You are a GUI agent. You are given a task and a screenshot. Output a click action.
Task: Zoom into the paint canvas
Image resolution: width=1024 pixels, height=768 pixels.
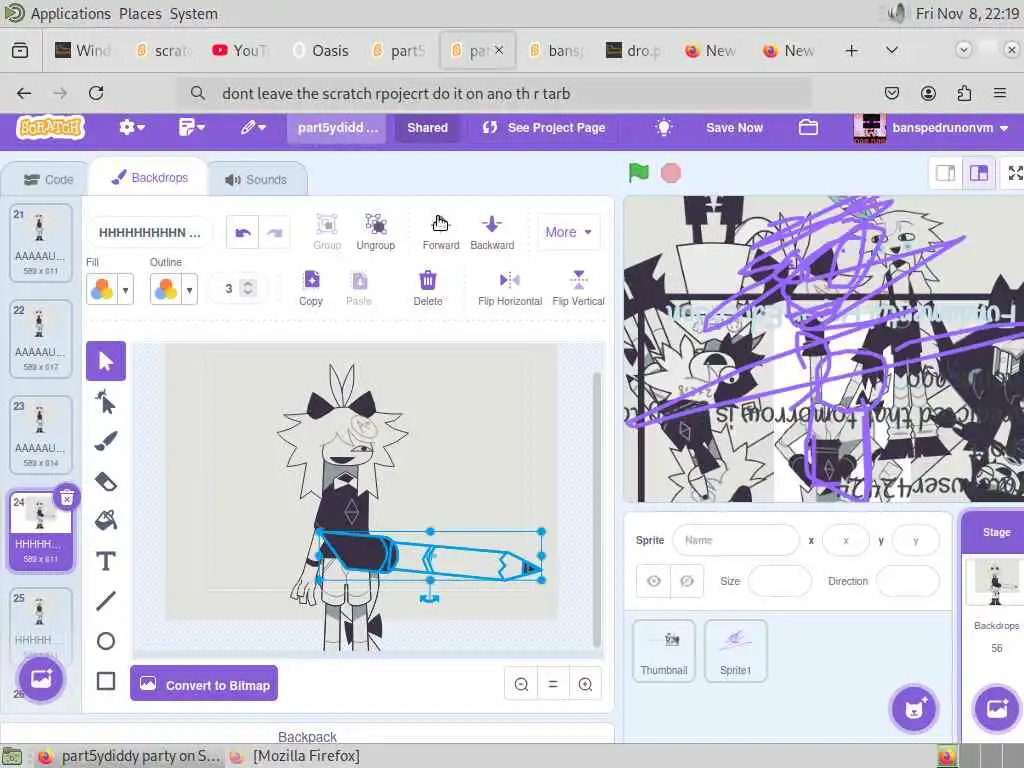coord(585,684)
